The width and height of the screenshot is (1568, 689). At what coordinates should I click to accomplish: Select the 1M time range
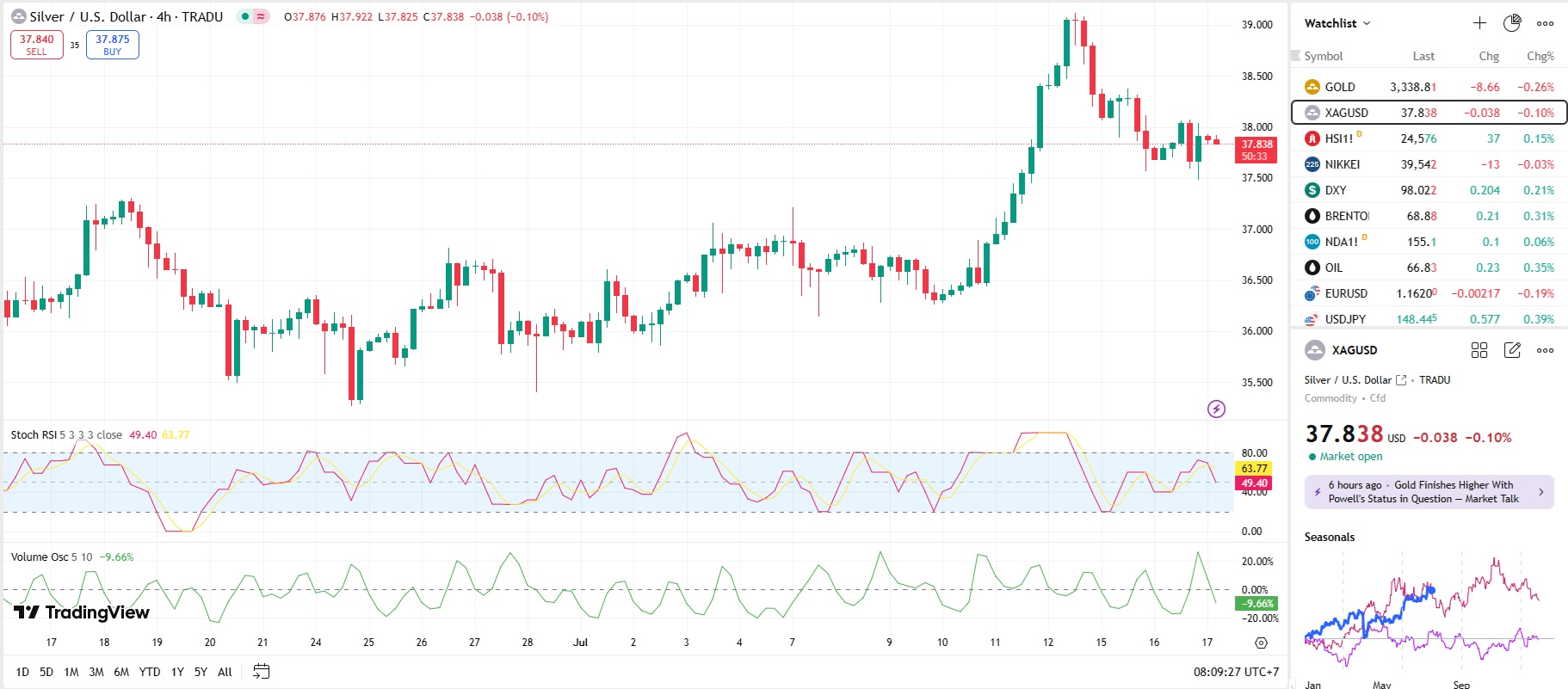click(x=71, y=672)
